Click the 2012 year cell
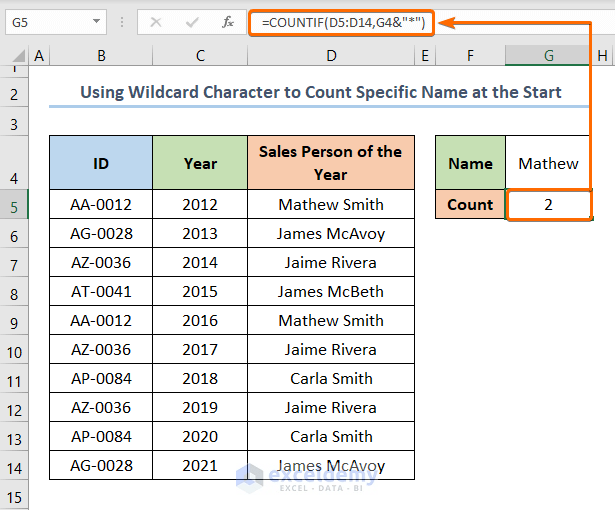 (200, 204)
